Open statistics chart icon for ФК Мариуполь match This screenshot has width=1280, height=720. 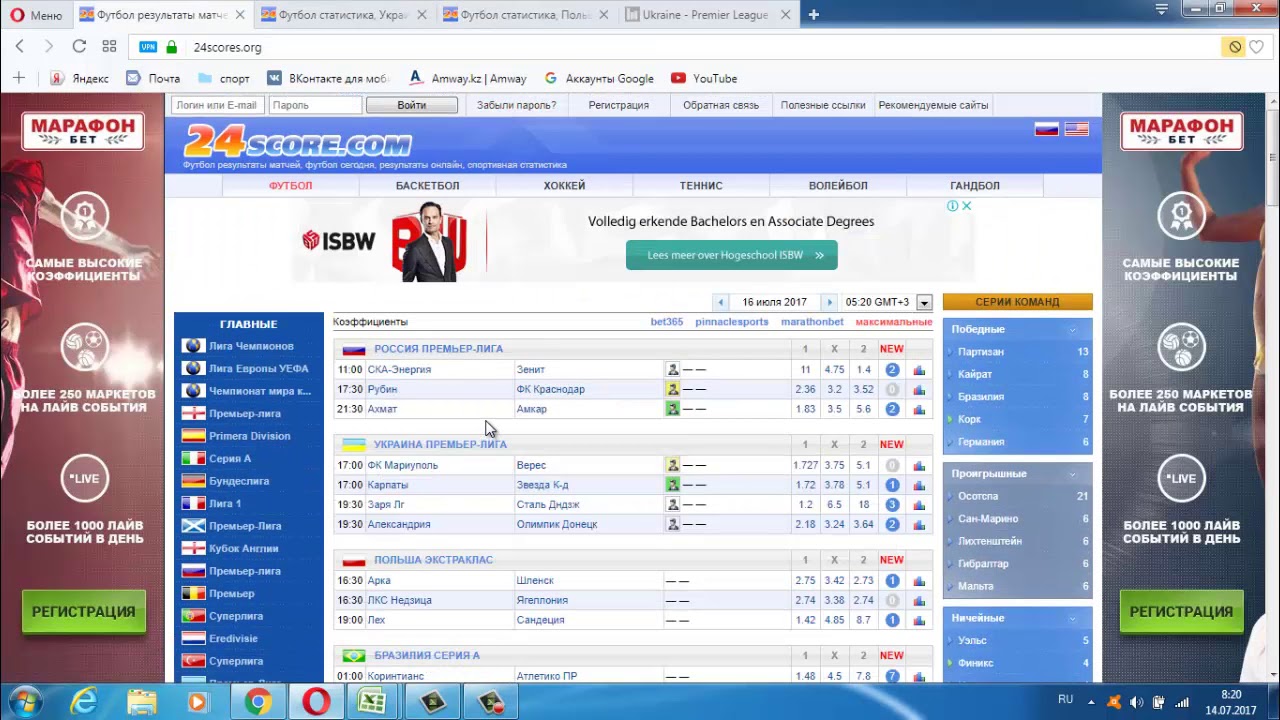point(919,465)
